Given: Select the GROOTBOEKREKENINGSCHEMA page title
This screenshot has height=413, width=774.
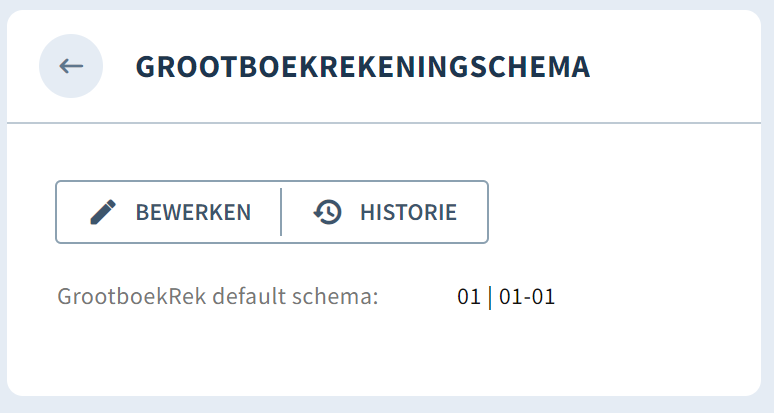Looking at the screenshot, I should click(x=363, y=67).
